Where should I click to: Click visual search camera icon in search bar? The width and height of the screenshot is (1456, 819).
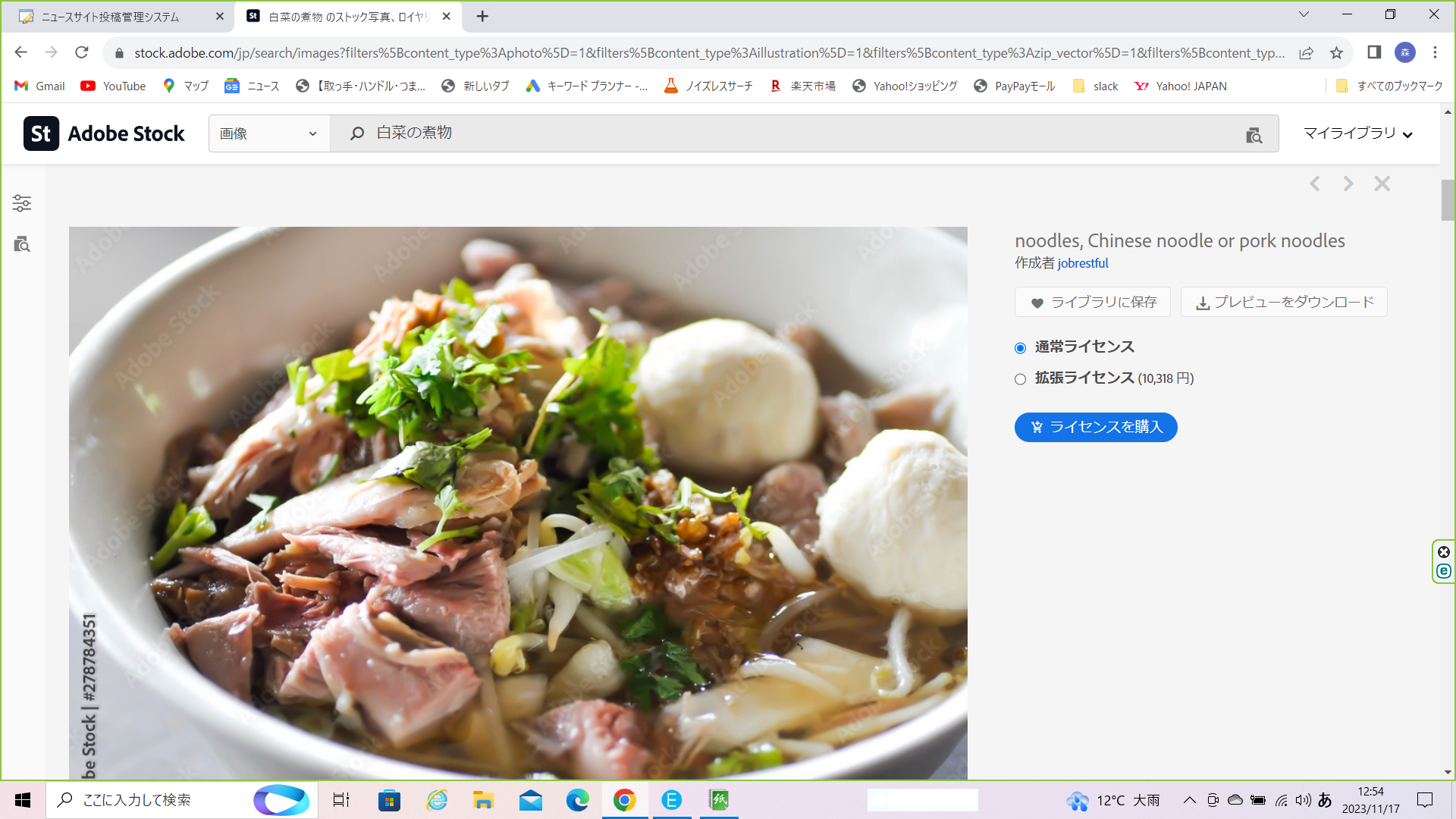pyautogui.click(x=1254, y=135)
